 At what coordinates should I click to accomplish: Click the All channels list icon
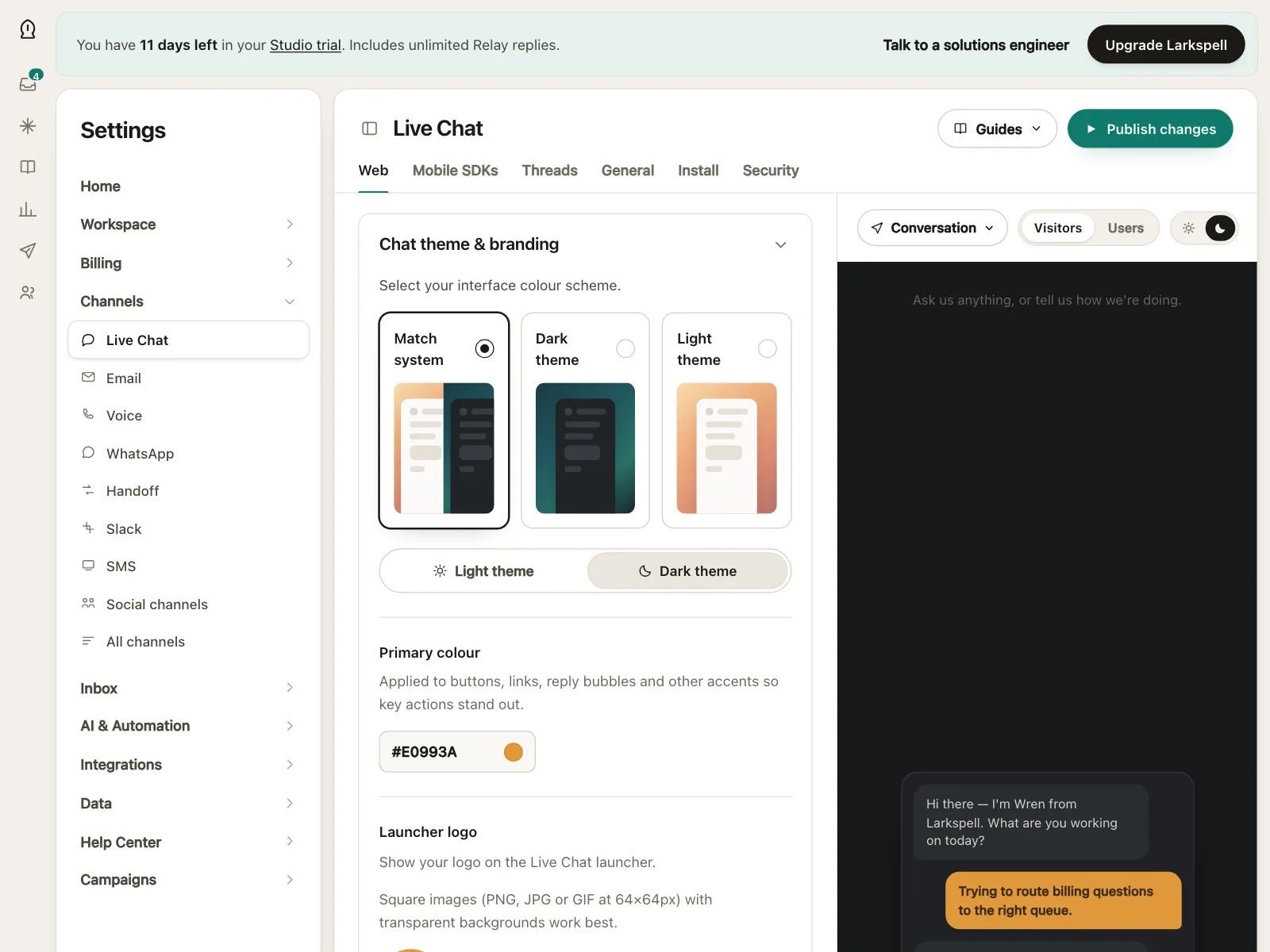click(x=88, y=641)
